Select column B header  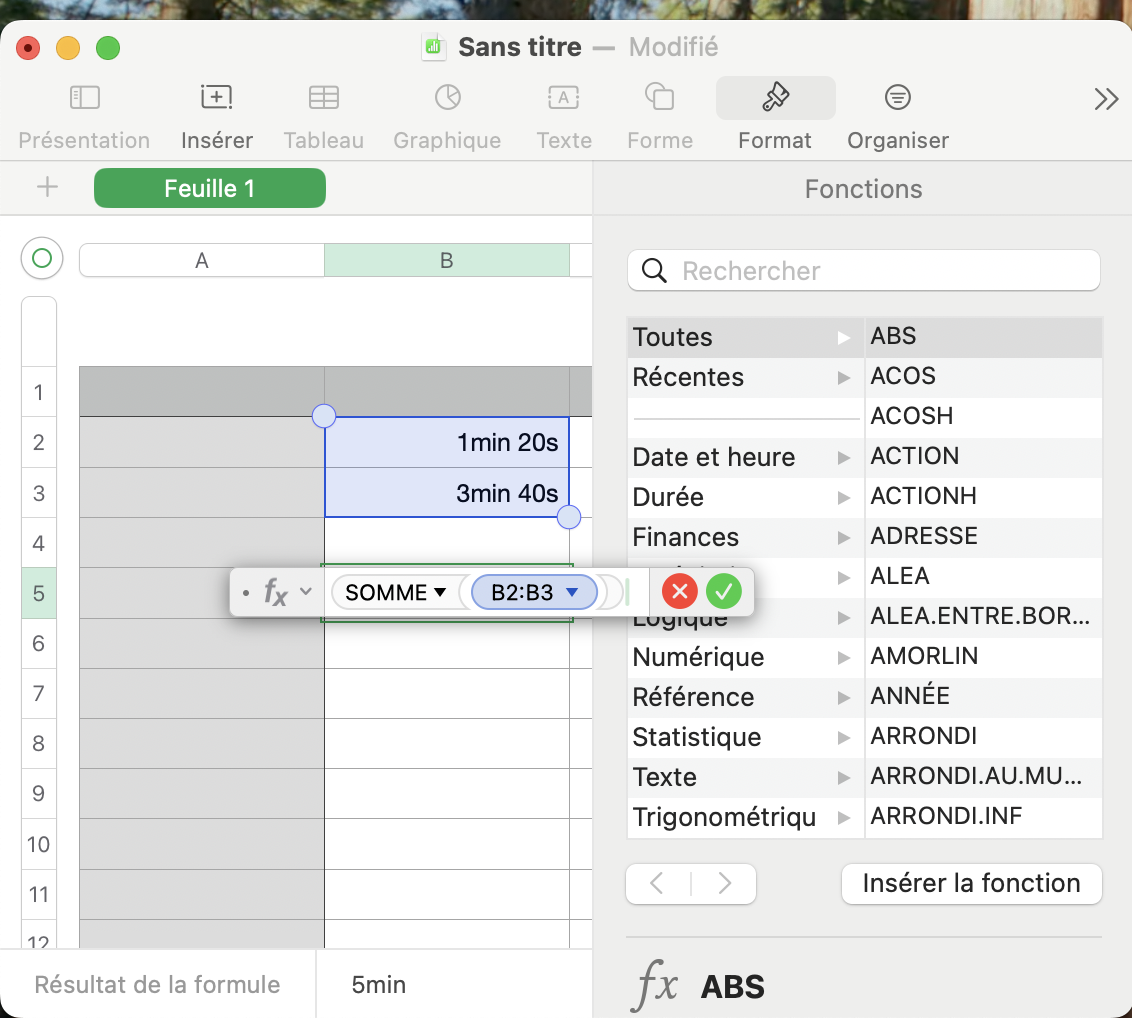[446, 260]
